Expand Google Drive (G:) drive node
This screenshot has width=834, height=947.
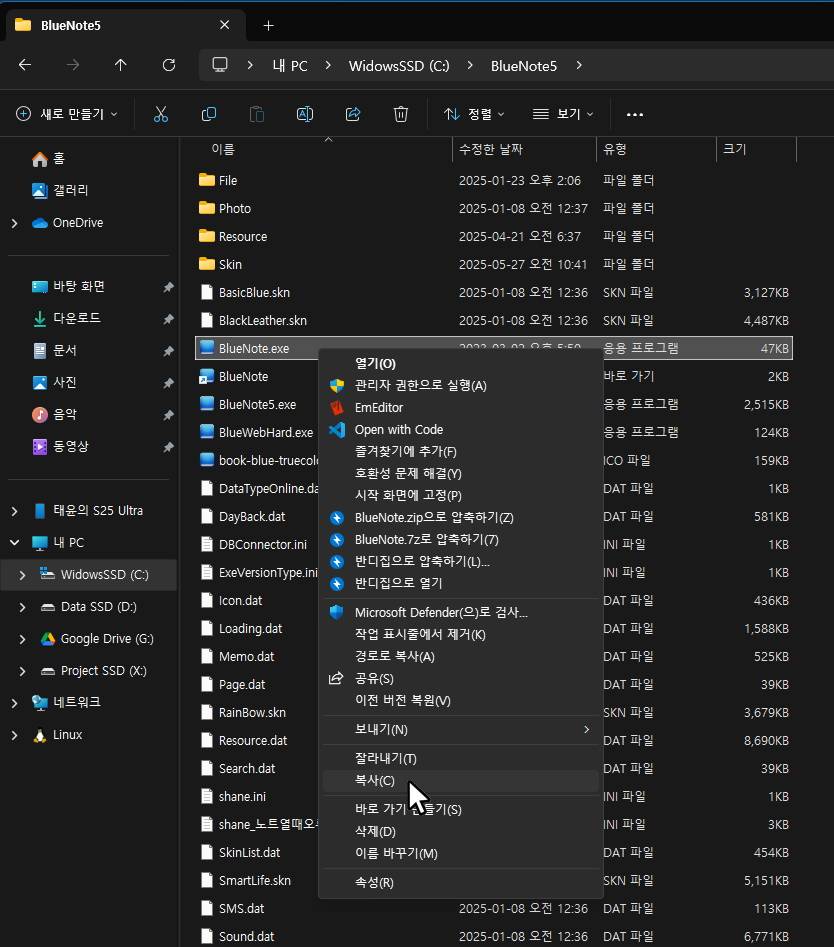22,639
